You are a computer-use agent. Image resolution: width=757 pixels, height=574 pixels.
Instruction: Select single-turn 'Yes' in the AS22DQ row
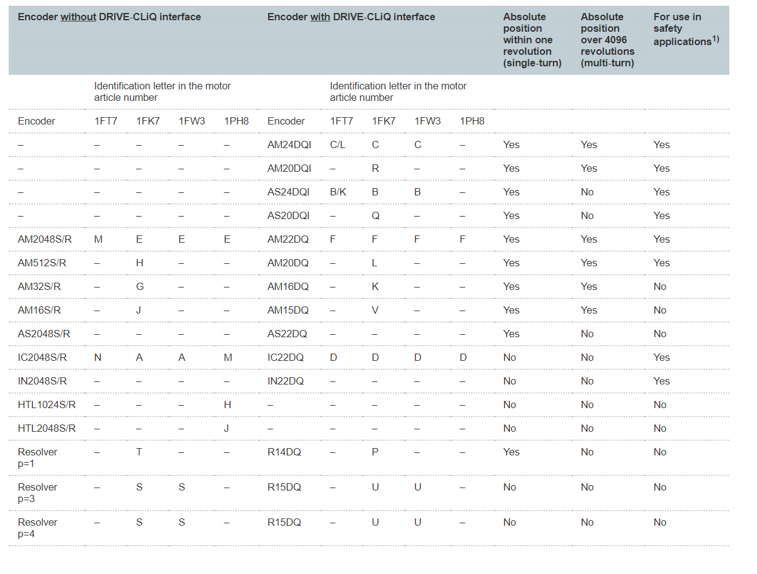click(511, 334)
